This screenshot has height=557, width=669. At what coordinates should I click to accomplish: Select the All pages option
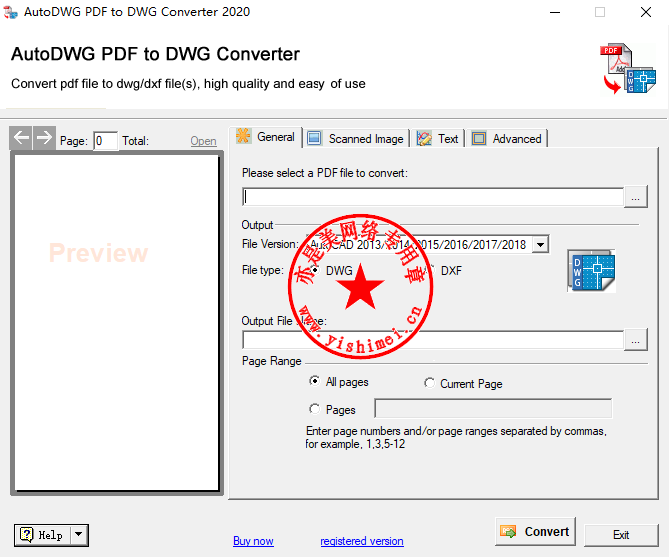(315, 381)
